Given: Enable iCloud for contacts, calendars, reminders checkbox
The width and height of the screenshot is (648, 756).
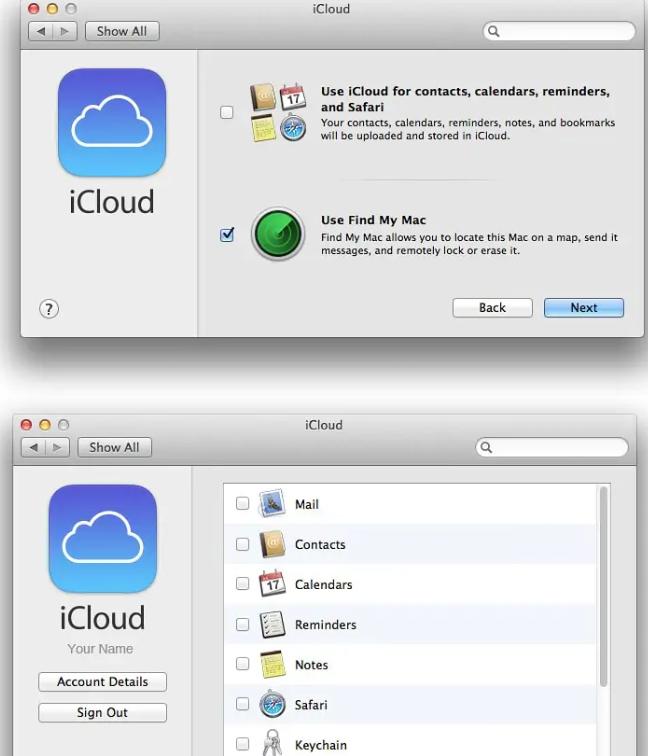Looking at the screenshot, I should click(x=227, y=112).
